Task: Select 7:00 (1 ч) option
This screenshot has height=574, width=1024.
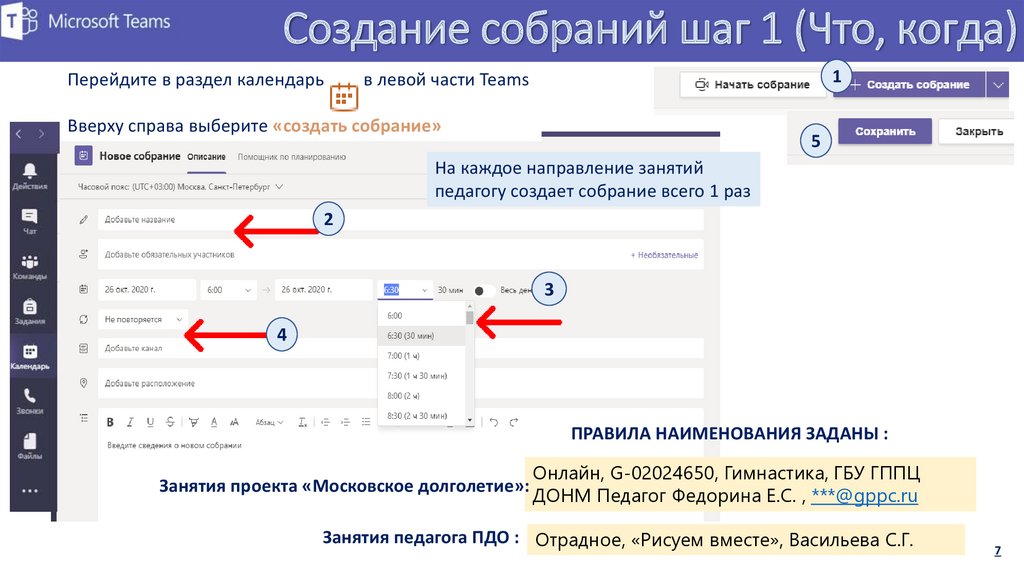Action: tap(421, 356)
